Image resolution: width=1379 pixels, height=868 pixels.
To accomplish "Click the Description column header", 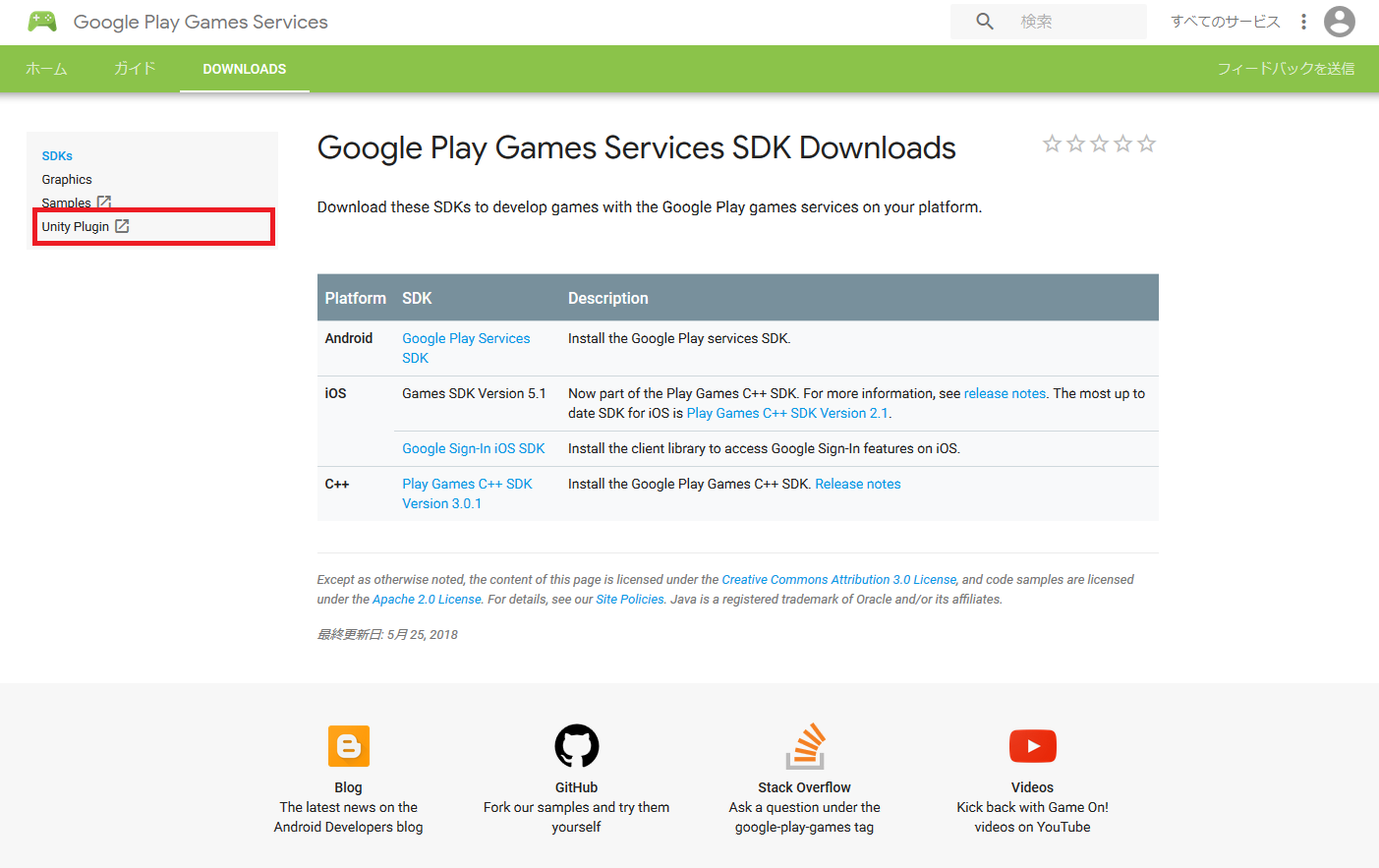I will (x=607, y=298).
